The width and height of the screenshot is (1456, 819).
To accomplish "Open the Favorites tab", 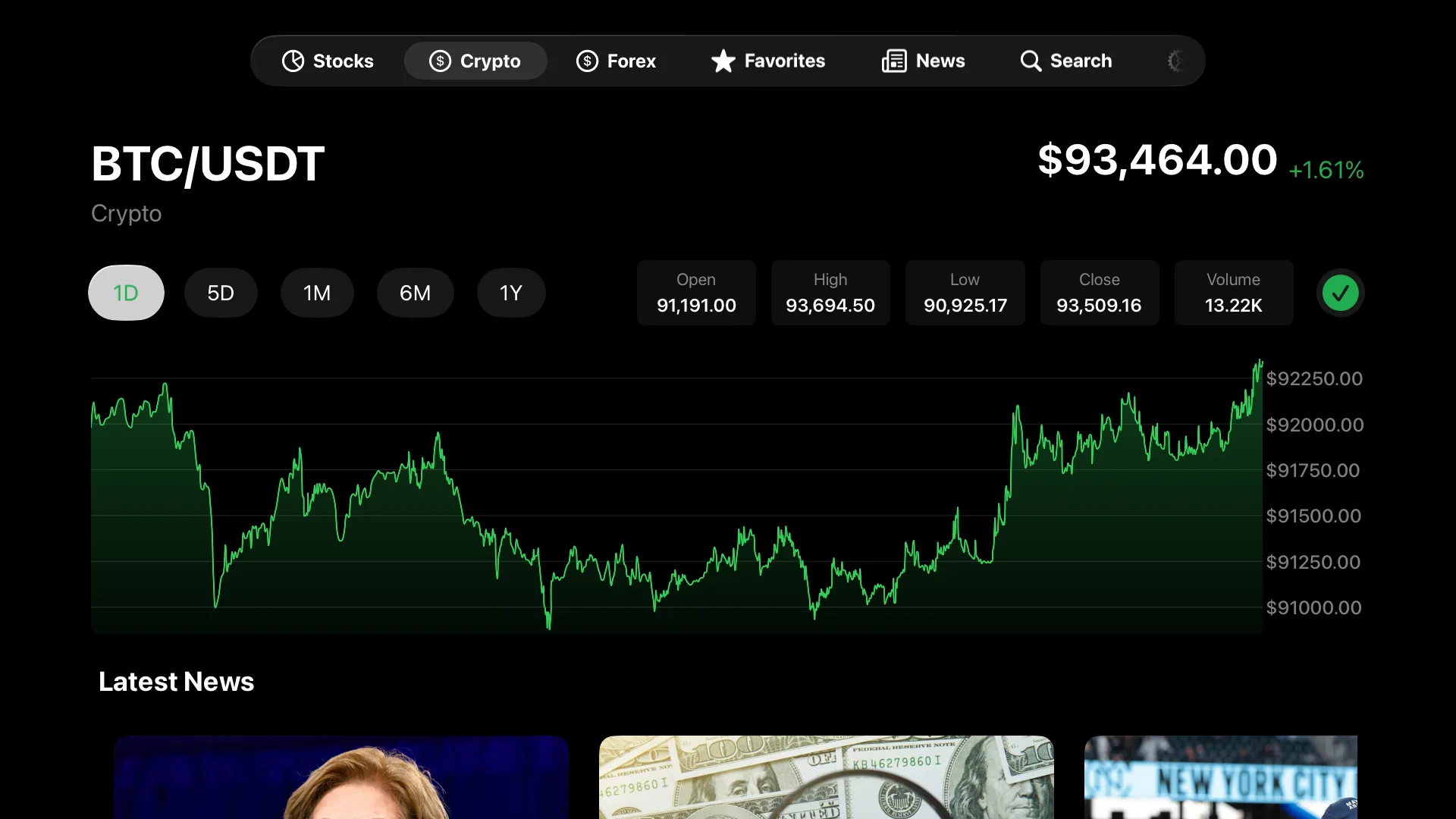I will [767, 61].
